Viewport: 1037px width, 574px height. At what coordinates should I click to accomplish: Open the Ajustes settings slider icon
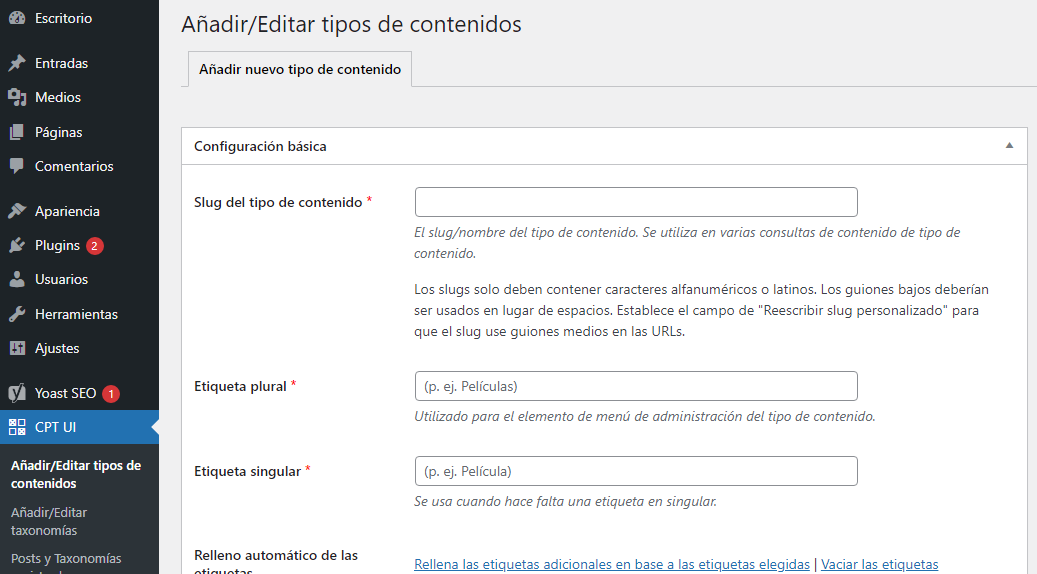click(x=17, y=348)
